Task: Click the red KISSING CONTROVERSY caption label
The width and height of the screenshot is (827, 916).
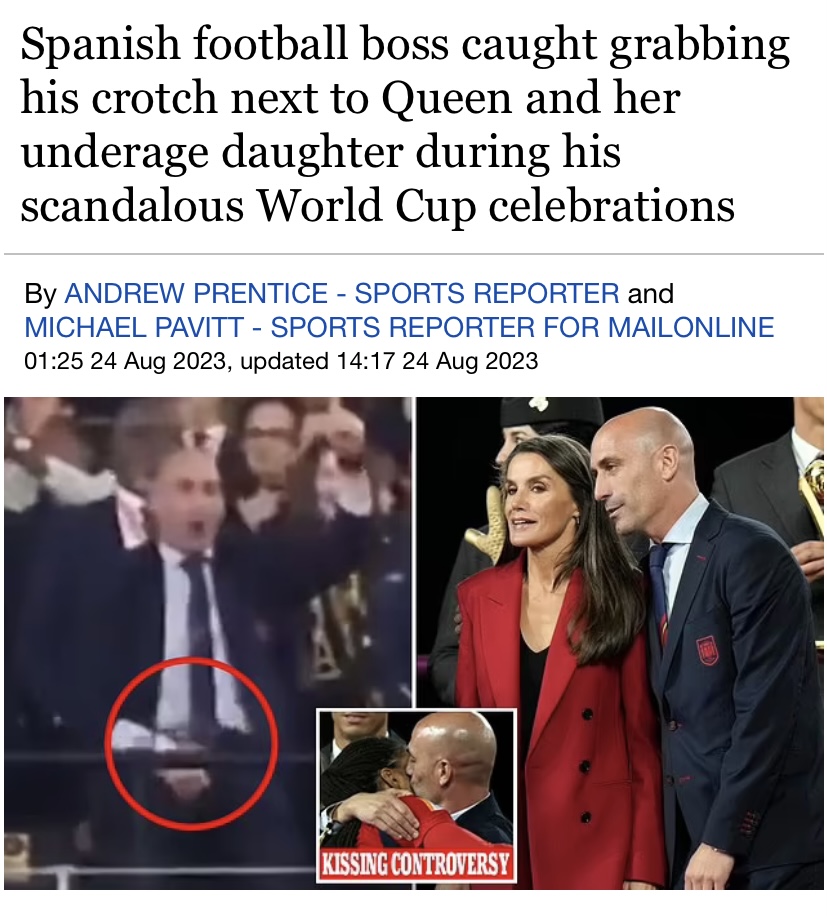Action: point(416,863)
